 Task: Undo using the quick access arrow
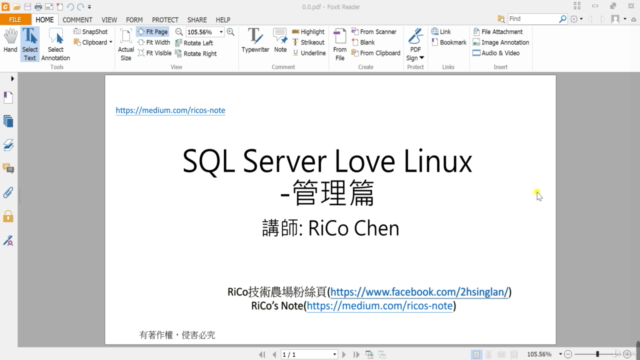click(x=70, y=7)
